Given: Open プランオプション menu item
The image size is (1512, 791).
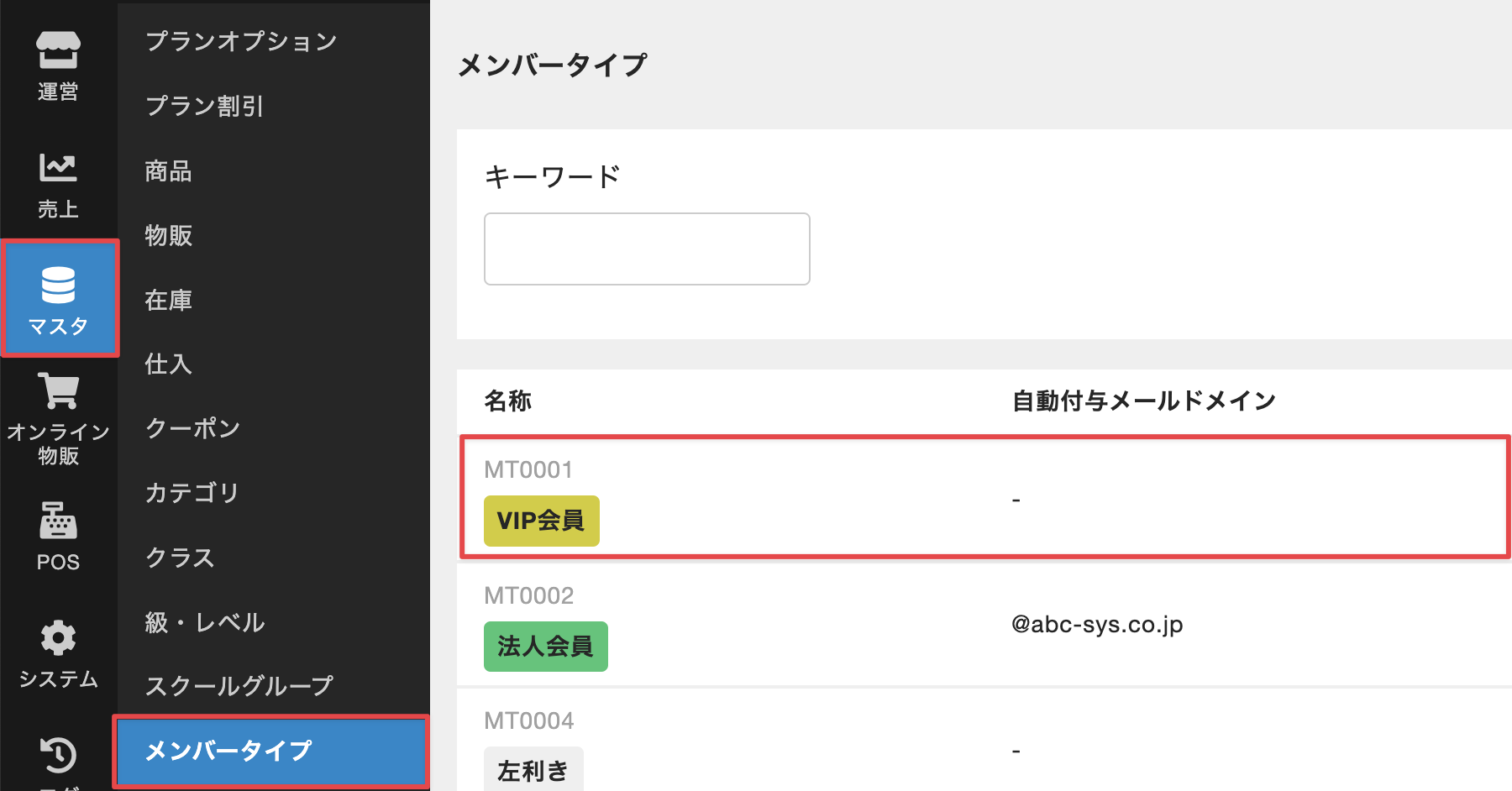Looking at the screenshot, I should [x=241, y=41].
